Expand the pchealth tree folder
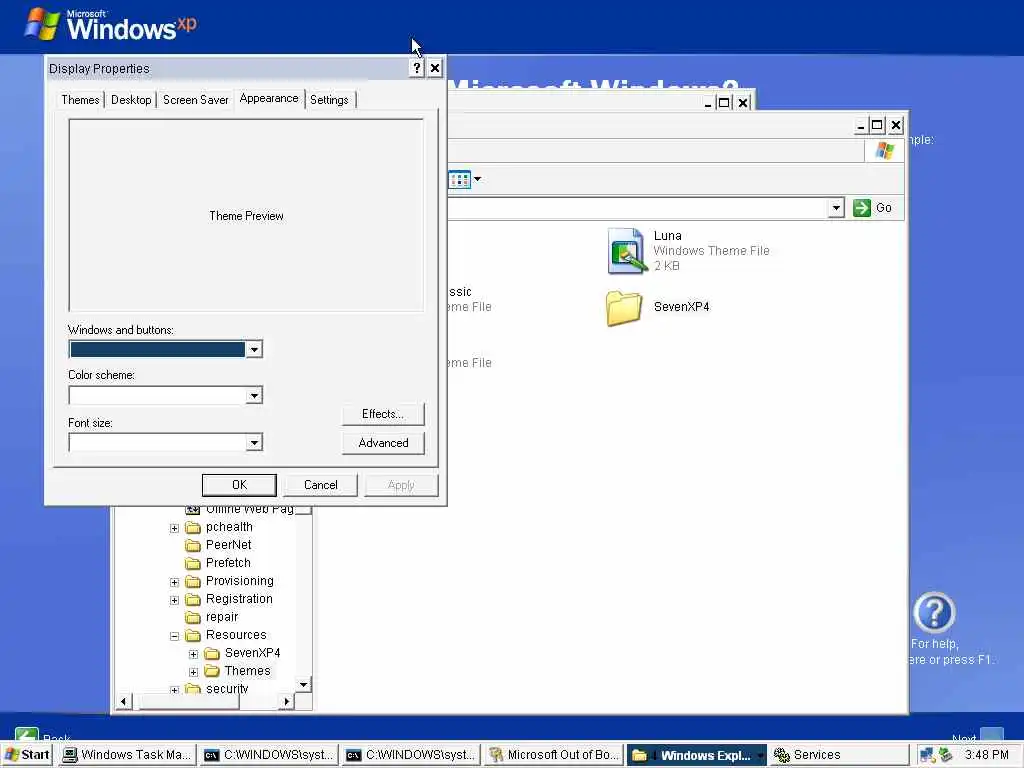 point(174,528)
